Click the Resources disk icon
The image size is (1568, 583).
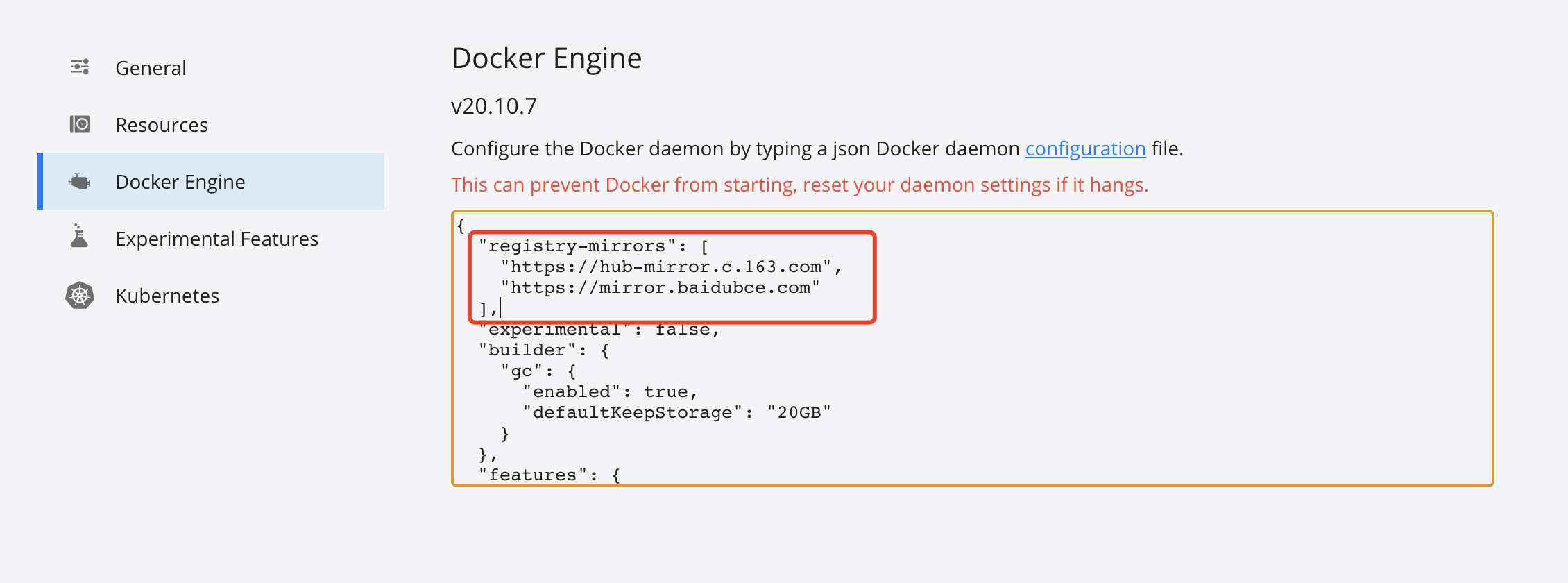tap(80, 124)
